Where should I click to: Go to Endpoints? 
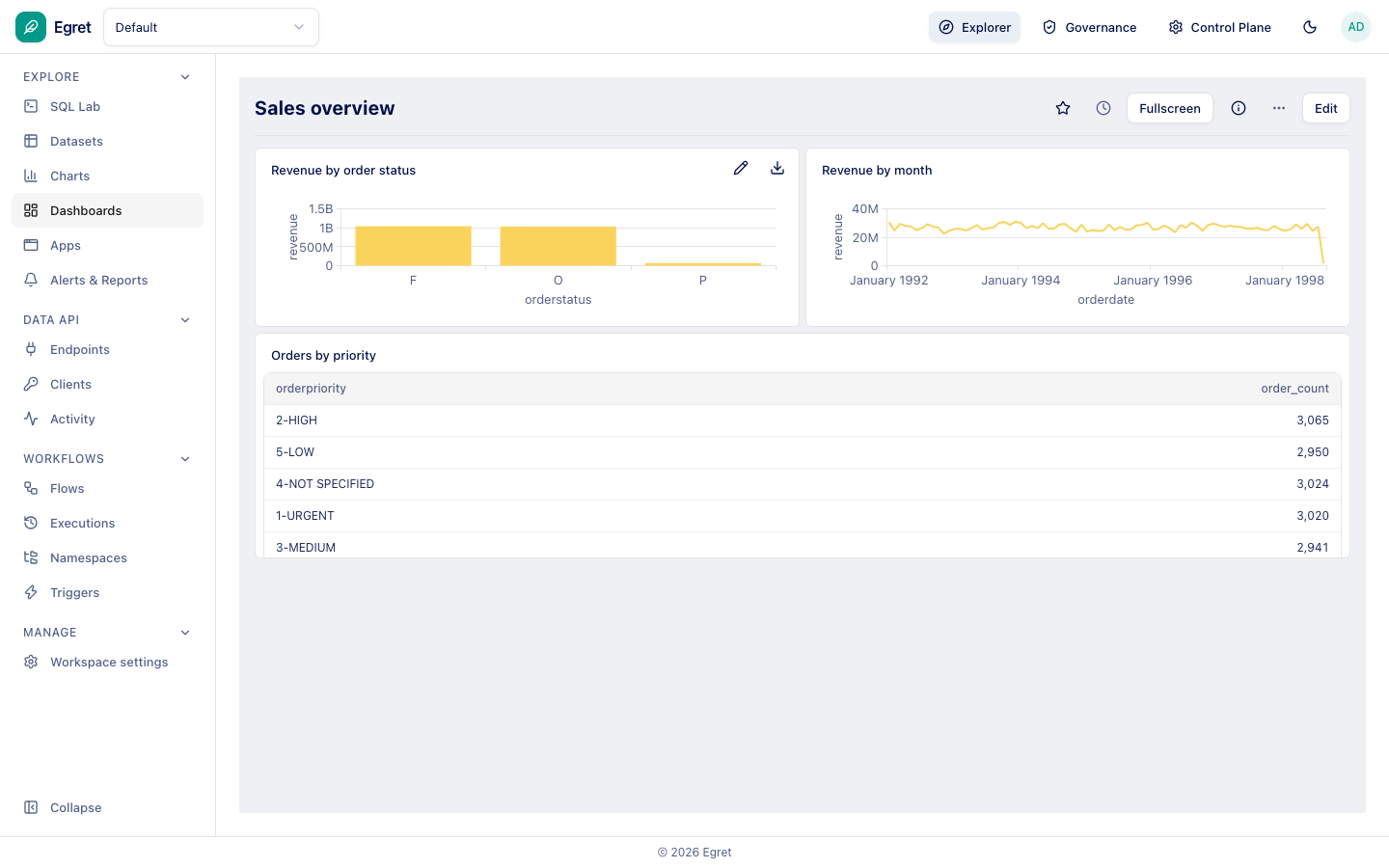tap(107, 349)
